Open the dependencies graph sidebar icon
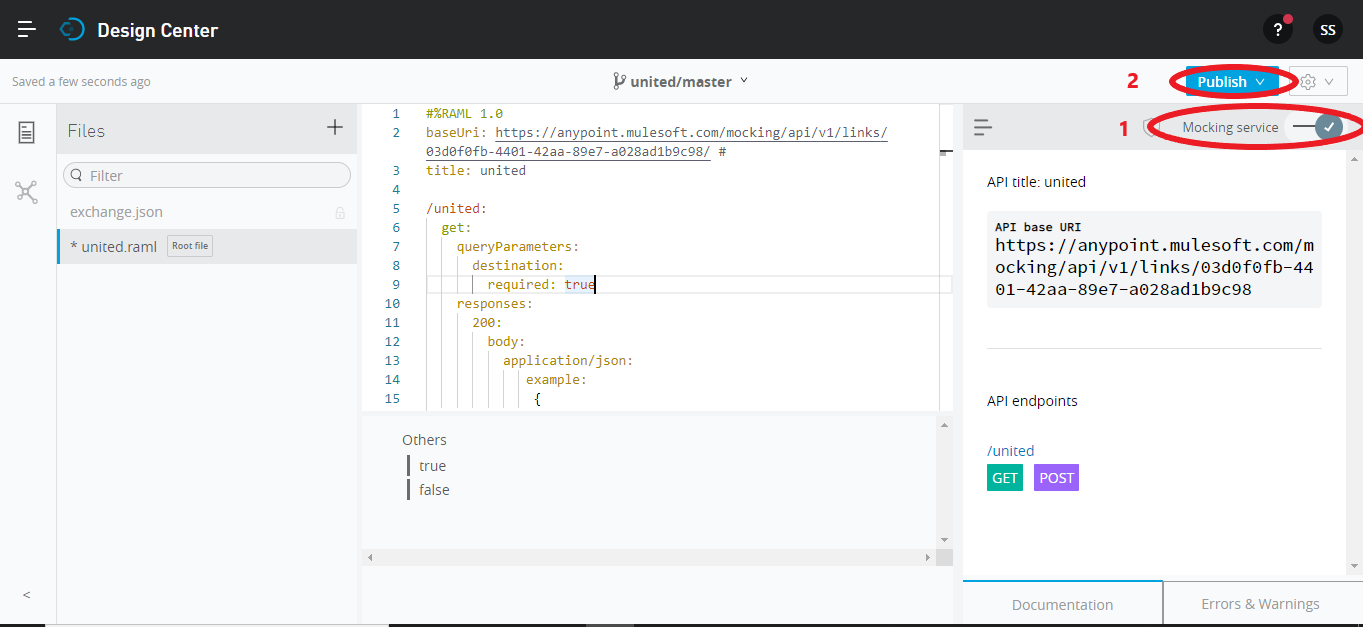Viewport: 1363px width, 627px height. point(27,192)
